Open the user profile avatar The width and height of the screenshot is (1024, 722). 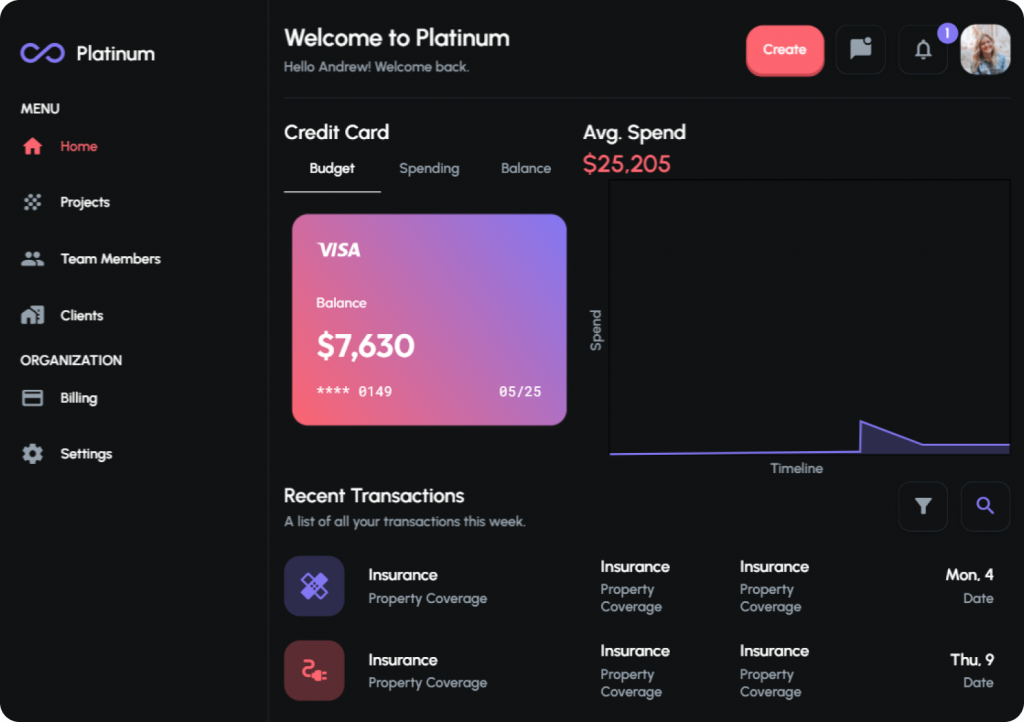pyautogui.click(x=985, y=50)
